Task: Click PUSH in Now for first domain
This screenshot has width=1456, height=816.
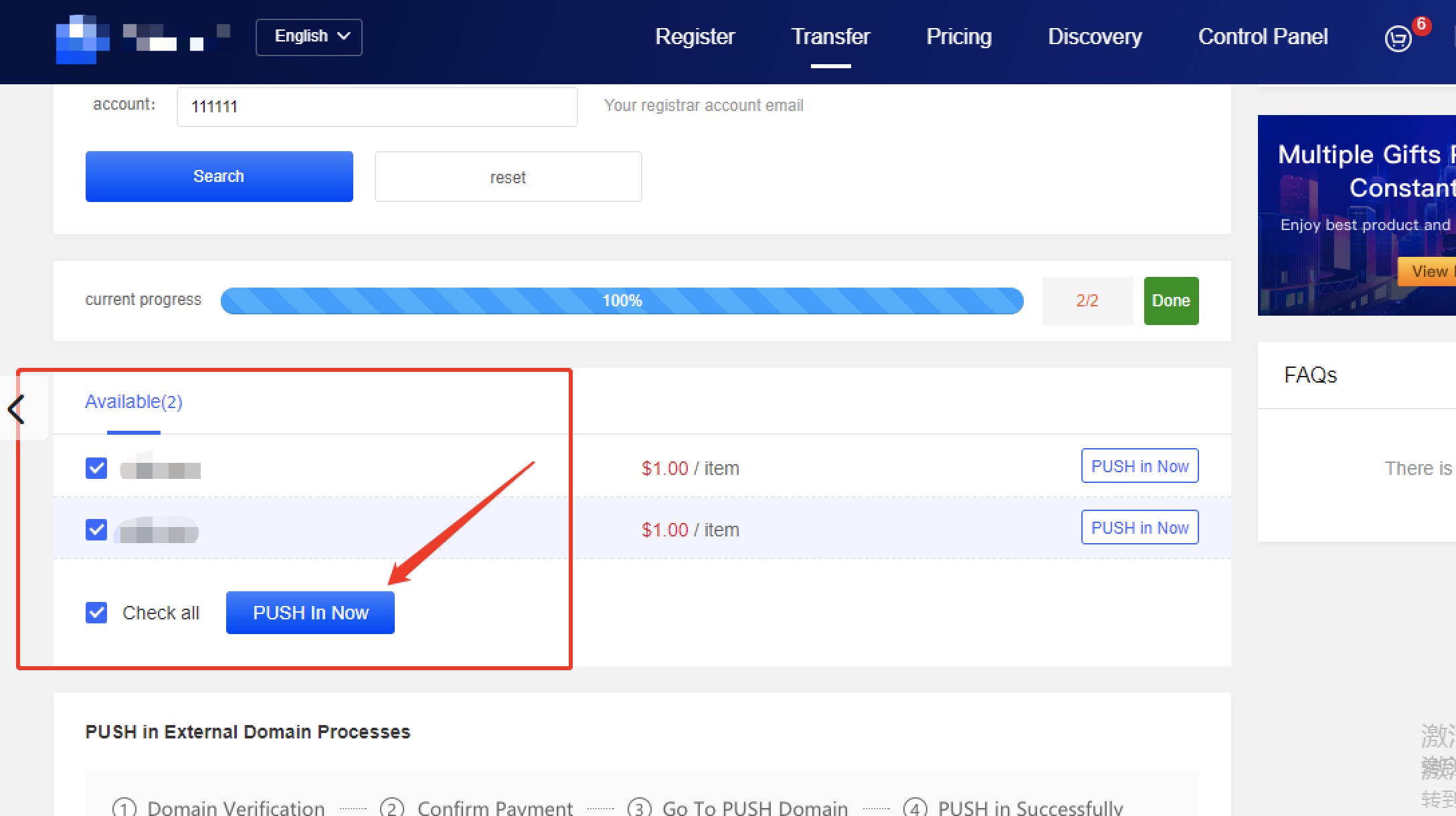Action: click(x=1140, y=466)
